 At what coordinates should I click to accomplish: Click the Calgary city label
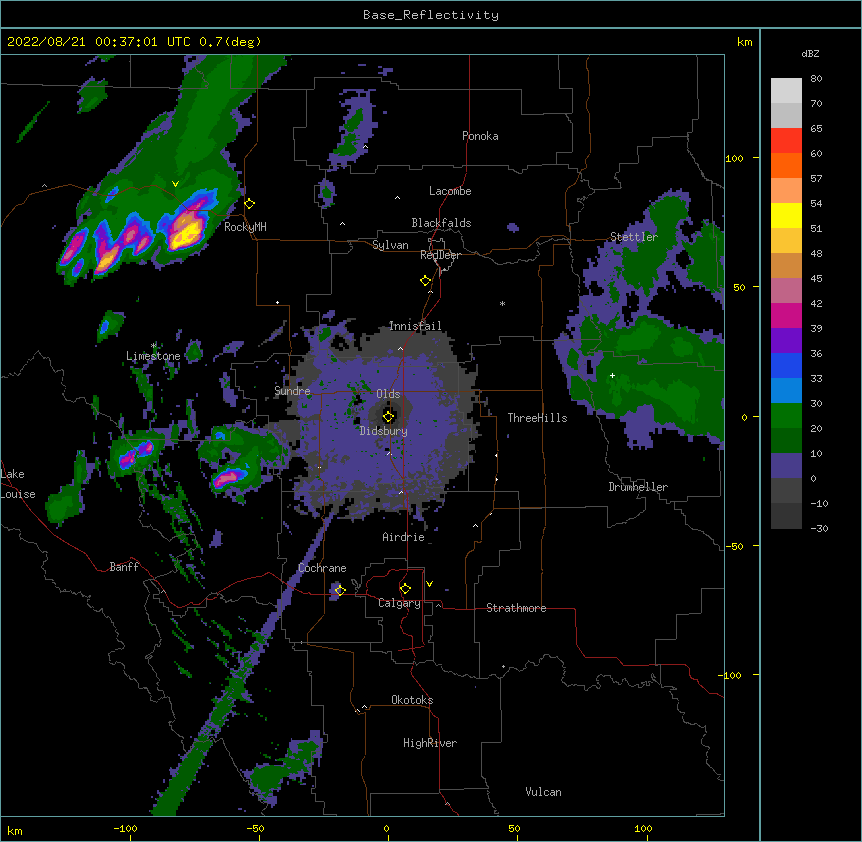coord(399,603)
